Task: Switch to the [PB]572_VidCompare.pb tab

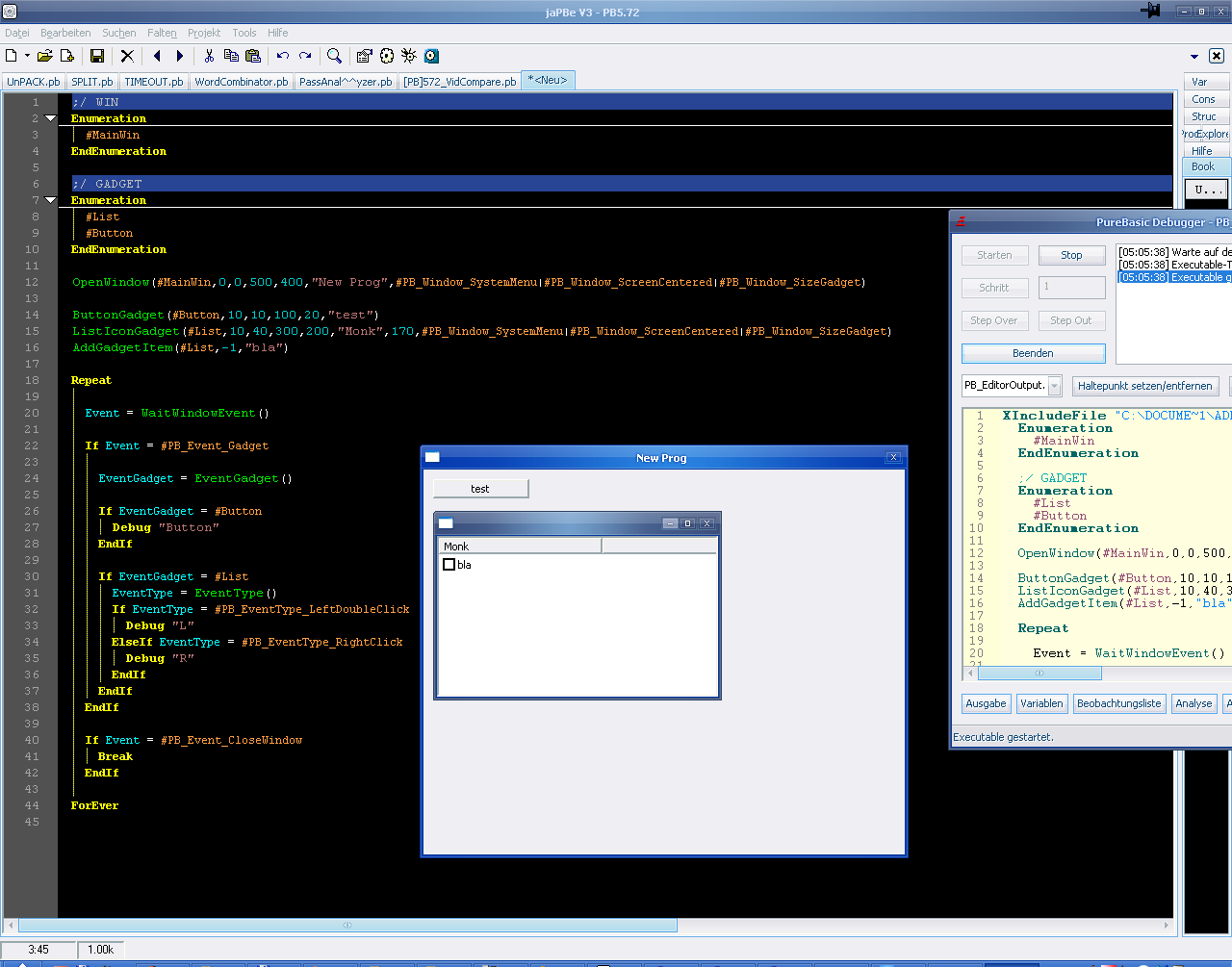Action: [459, 82]
